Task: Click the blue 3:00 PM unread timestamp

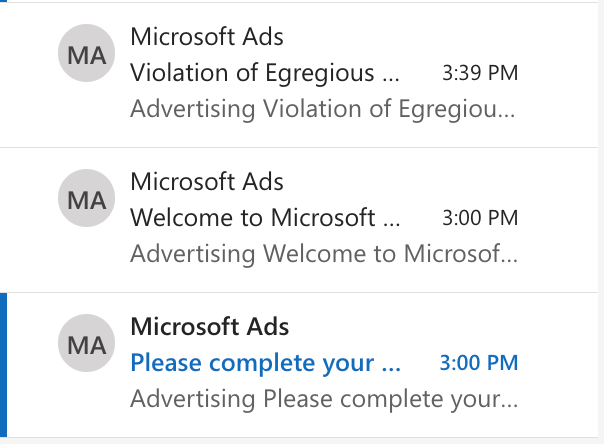Action: click(x=479, y=362)
